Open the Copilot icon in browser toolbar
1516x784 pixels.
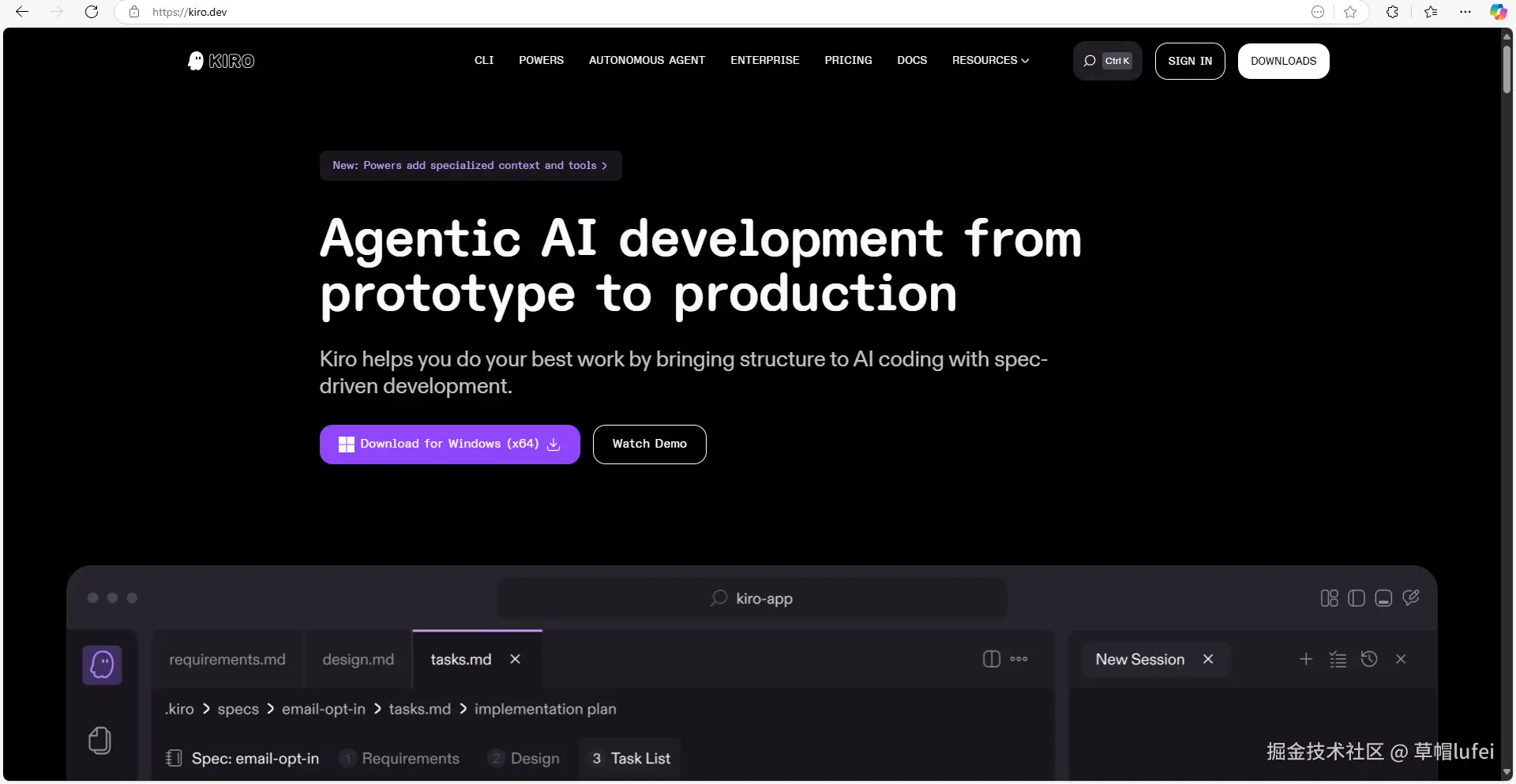point(1498,12)
